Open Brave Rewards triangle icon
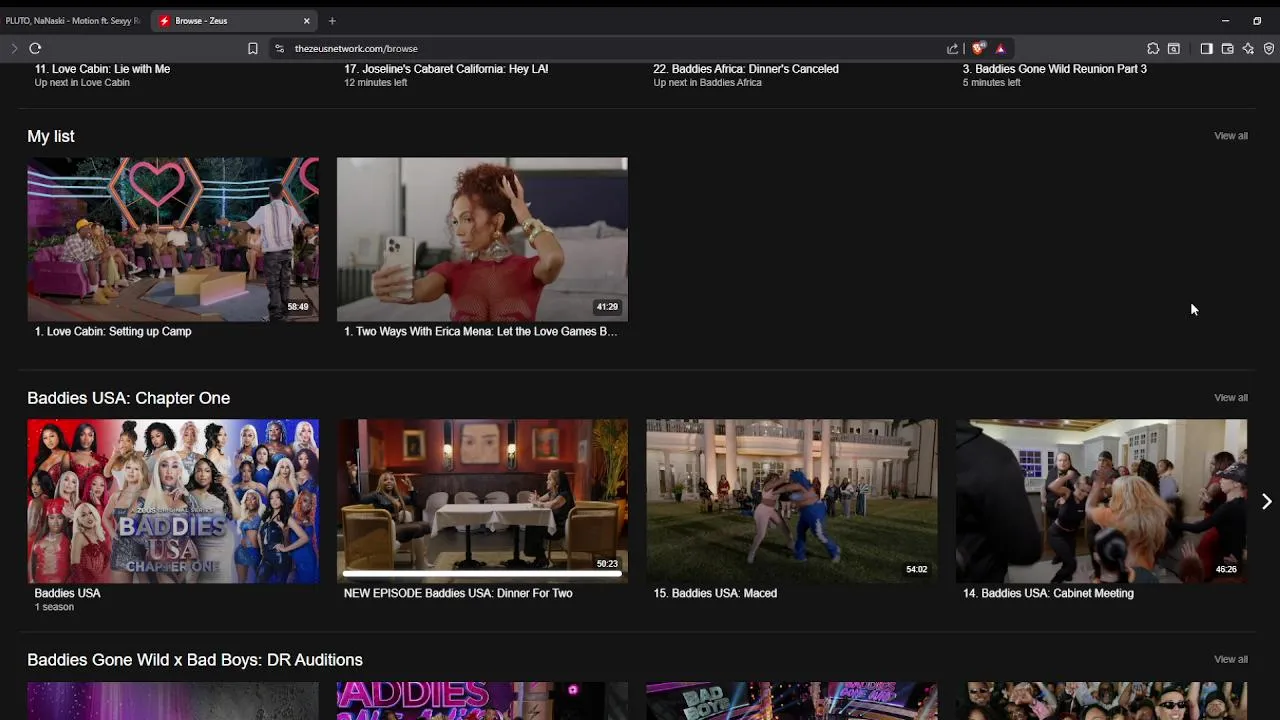Image resolution: width=1280 pixels, height=720 pixels. click(x=1000, y=48)
